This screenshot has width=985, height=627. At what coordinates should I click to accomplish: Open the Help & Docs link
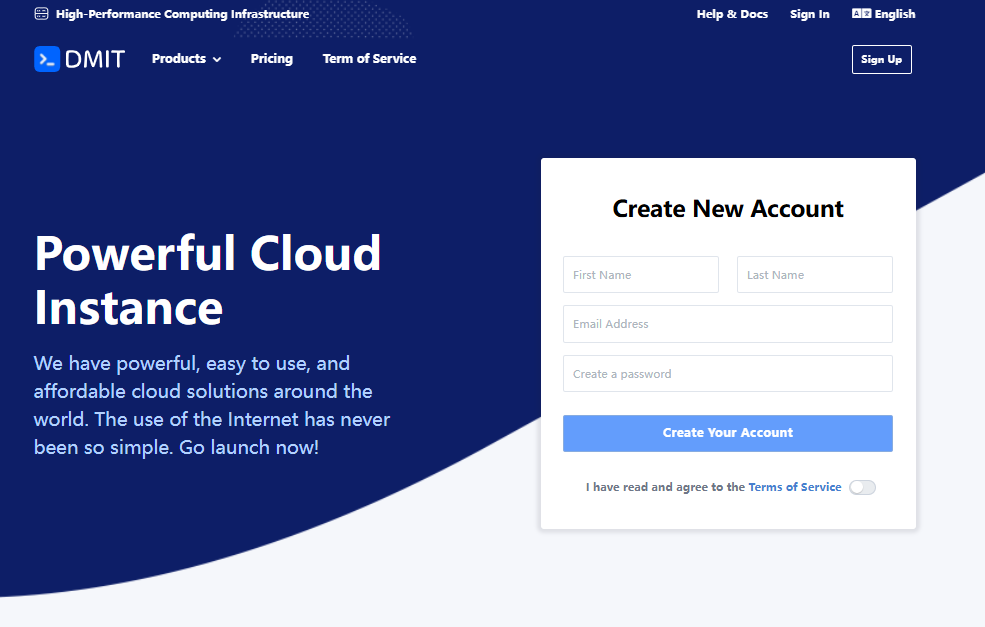tap(732, 14)
